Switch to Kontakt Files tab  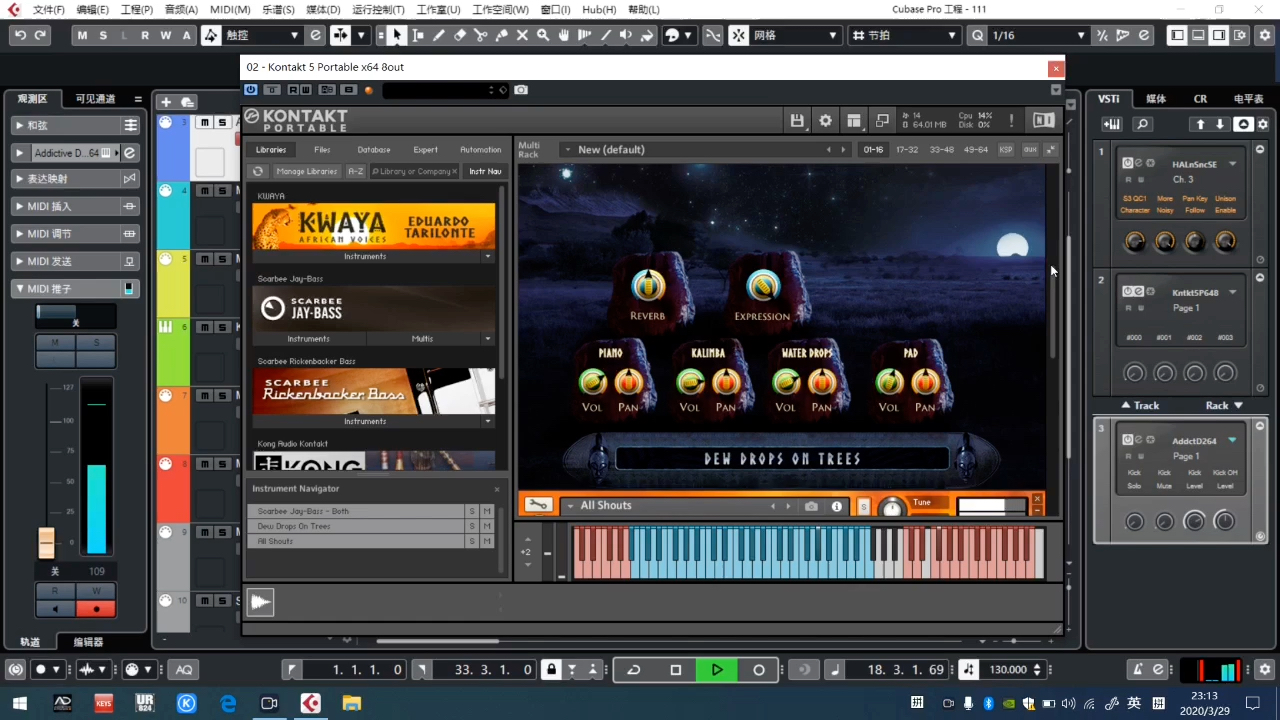pyautogui.click(x=322, y=150)
